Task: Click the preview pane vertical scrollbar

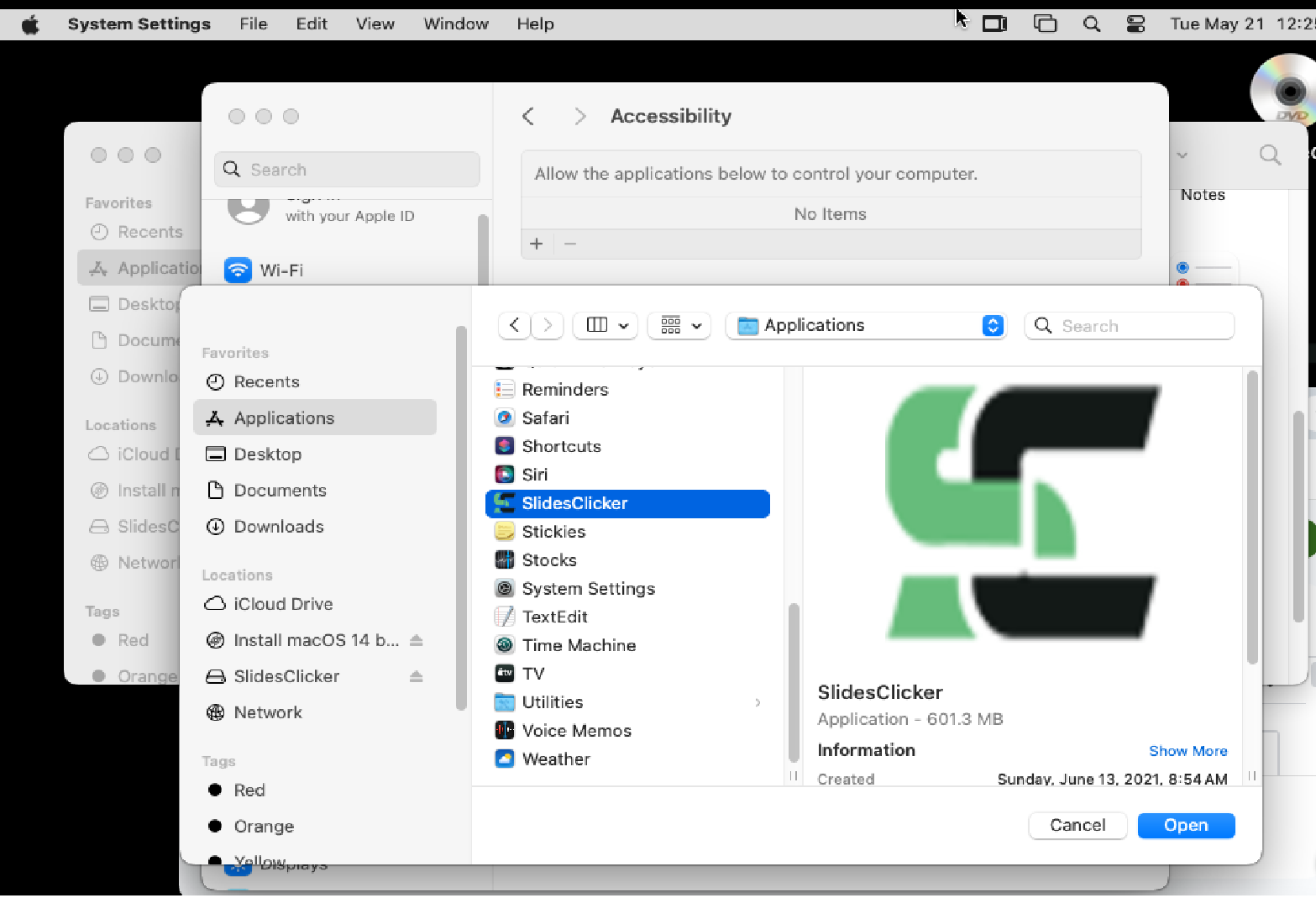Action: point(1252,517)
